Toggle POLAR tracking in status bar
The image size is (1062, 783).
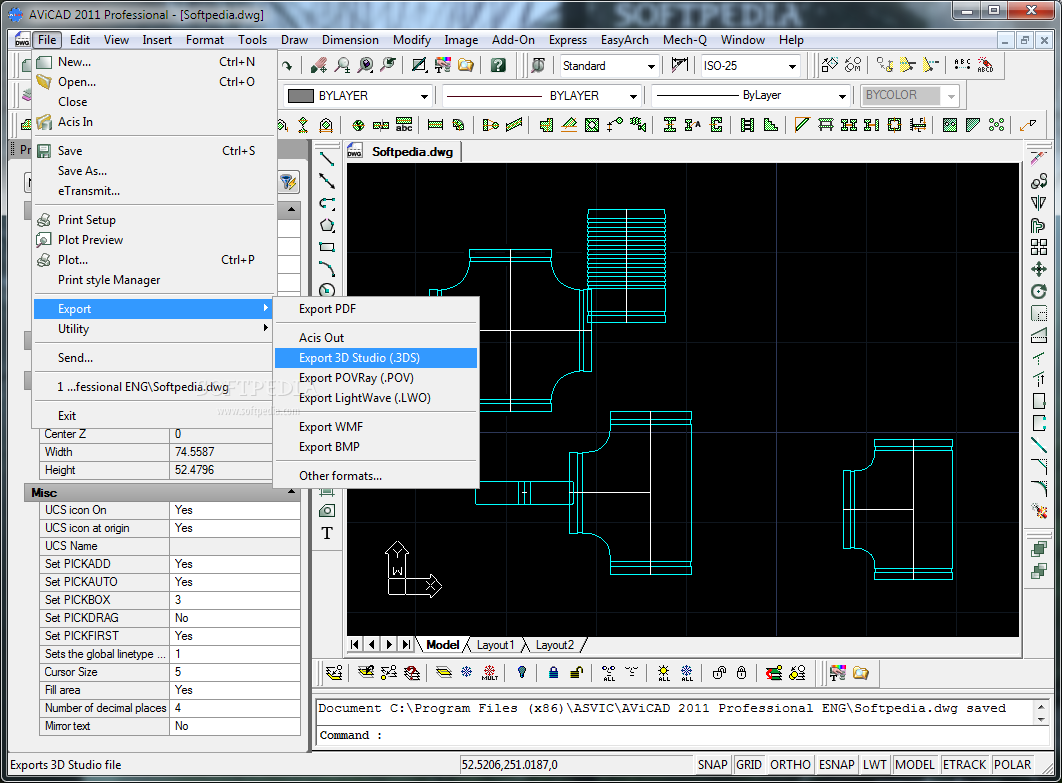point(1013,765)
